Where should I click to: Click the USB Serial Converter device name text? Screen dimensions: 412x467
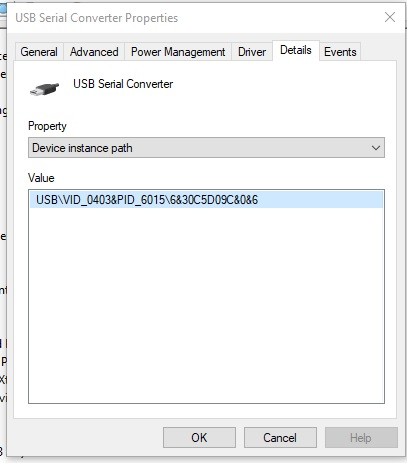click(123, 84)
